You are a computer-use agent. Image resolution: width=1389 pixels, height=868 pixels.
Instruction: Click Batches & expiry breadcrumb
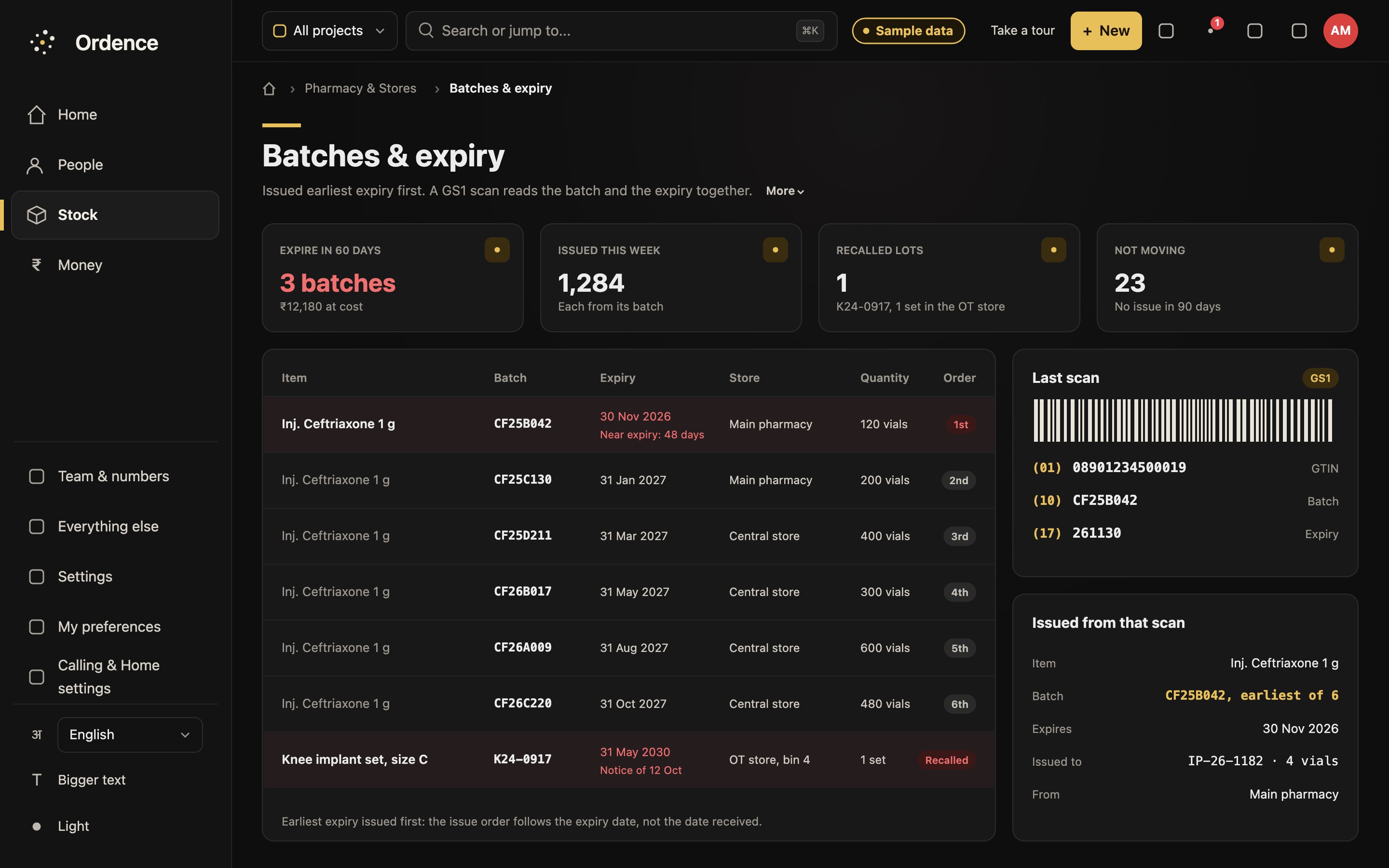coord(501,88)
